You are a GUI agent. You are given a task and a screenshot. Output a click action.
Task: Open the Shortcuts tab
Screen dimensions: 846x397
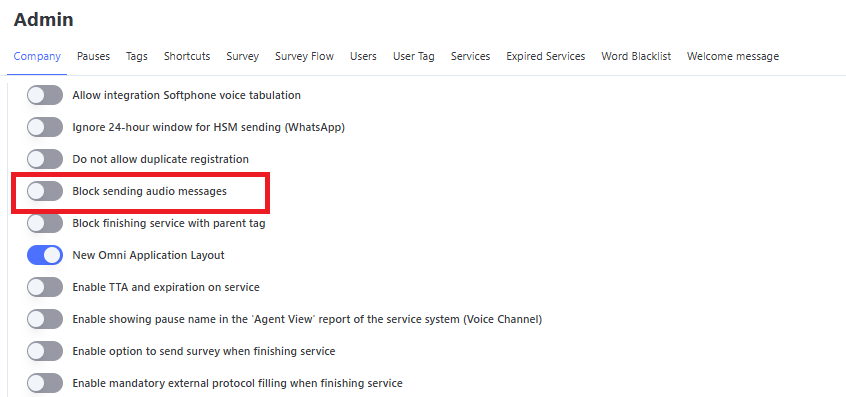187,56
